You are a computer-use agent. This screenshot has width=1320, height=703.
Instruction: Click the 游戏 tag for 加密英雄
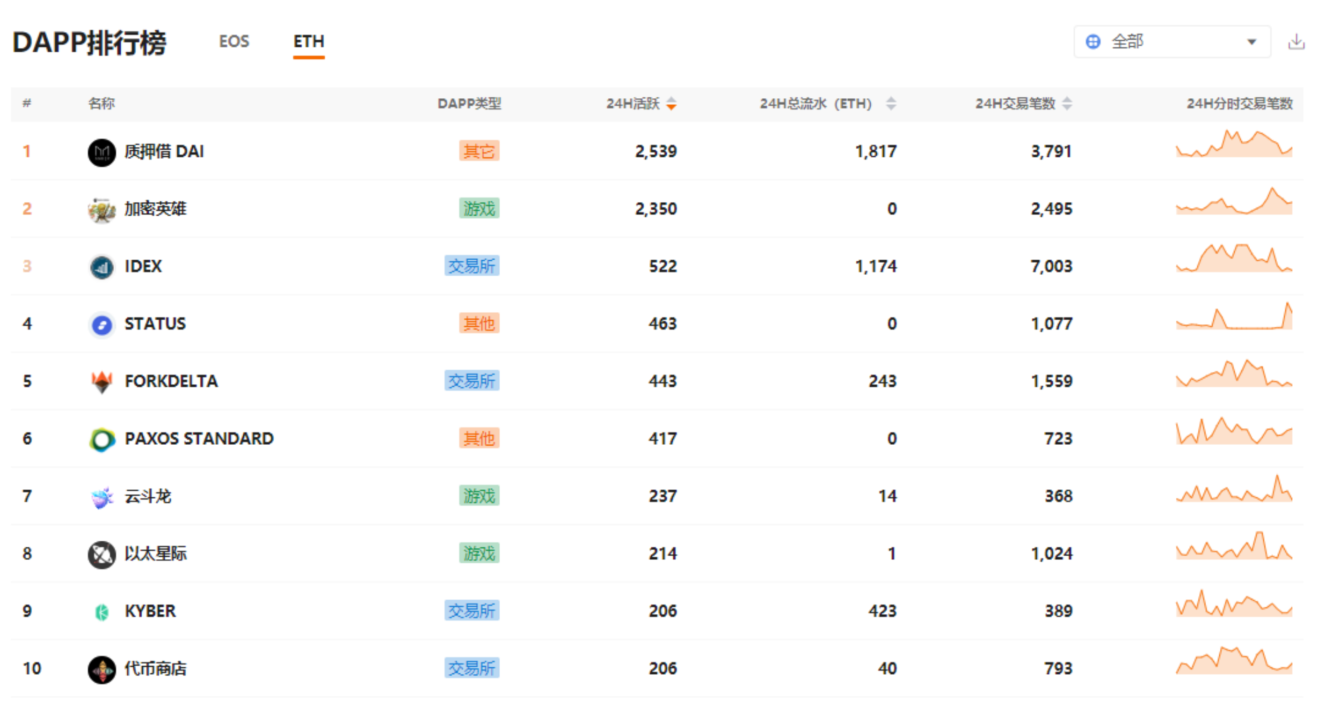(479, 209)
